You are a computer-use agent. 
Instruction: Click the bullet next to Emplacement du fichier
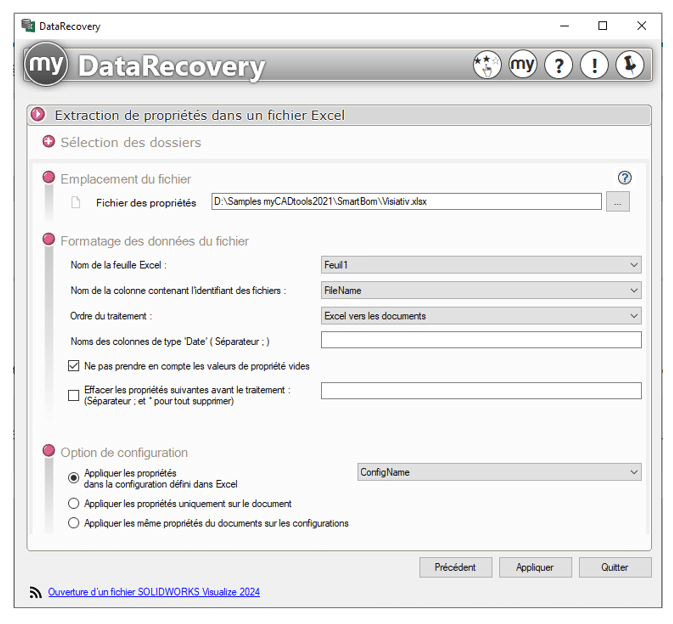pos(49,177)
